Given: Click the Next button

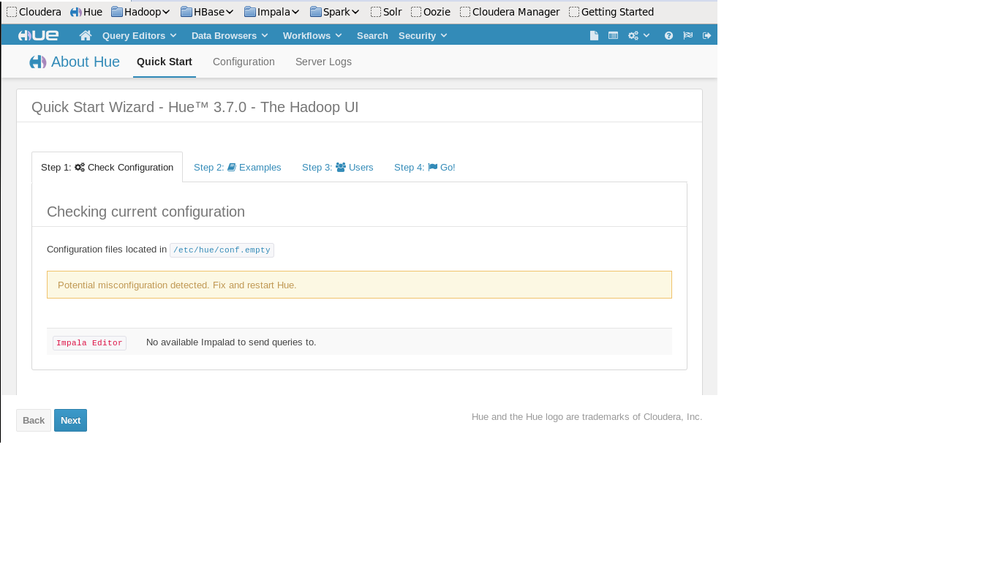Looking at the screenshot, I should pyautogui.click(x=71, y=421).
